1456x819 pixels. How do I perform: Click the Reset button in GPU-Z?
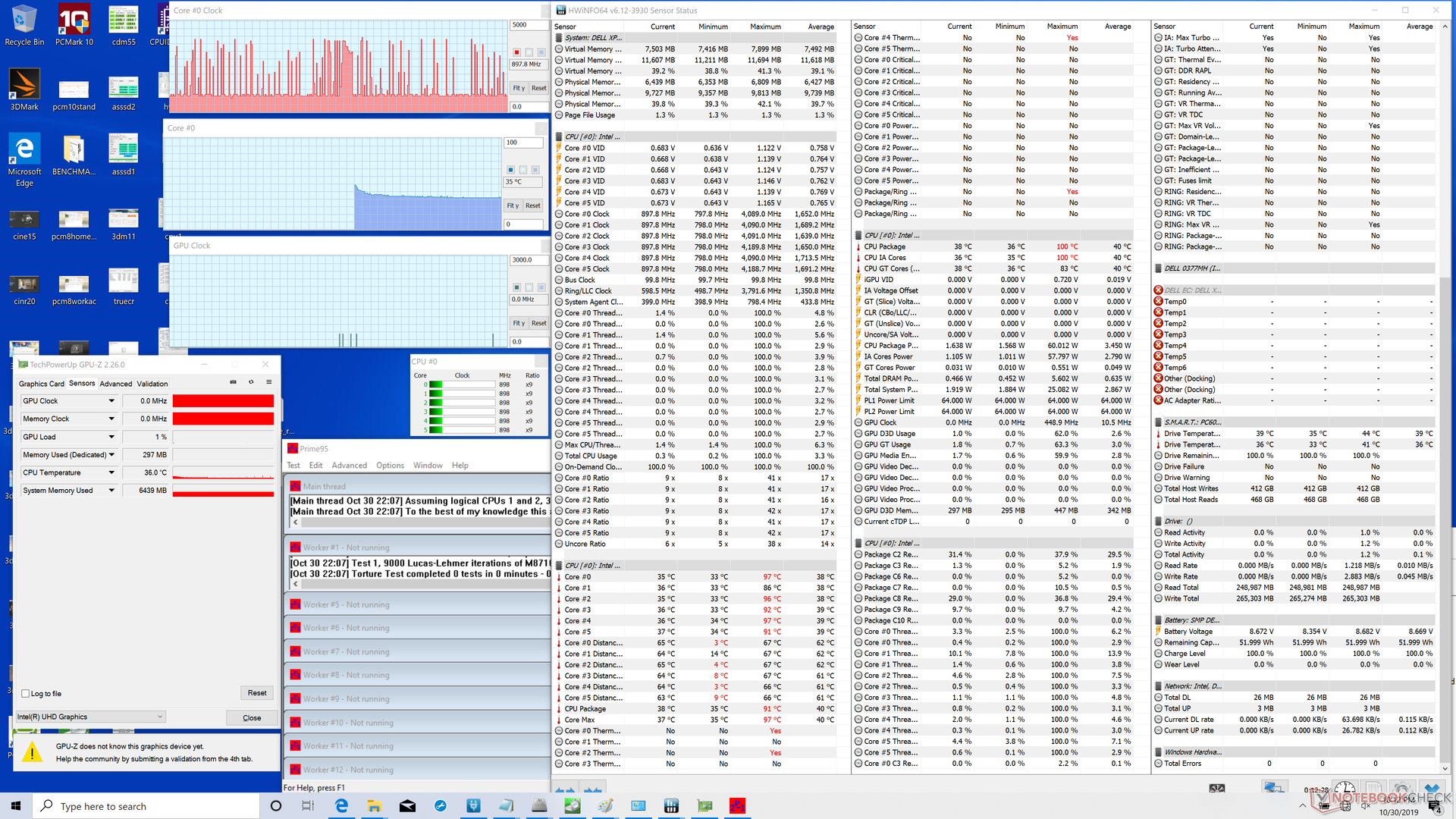coord(257,693)
